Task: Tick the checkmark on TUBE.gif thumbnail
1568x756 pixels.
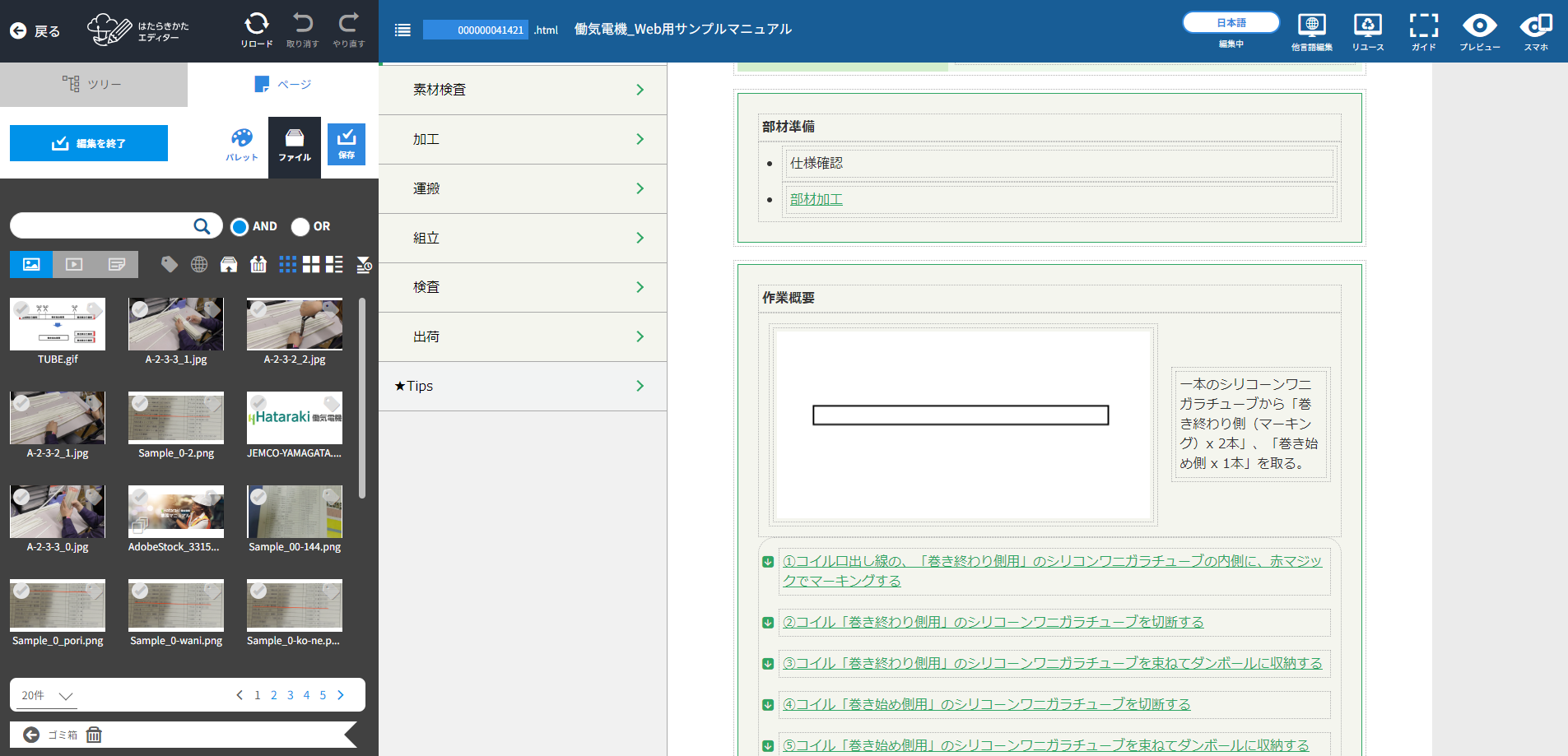Action: [x=21, y=309]
